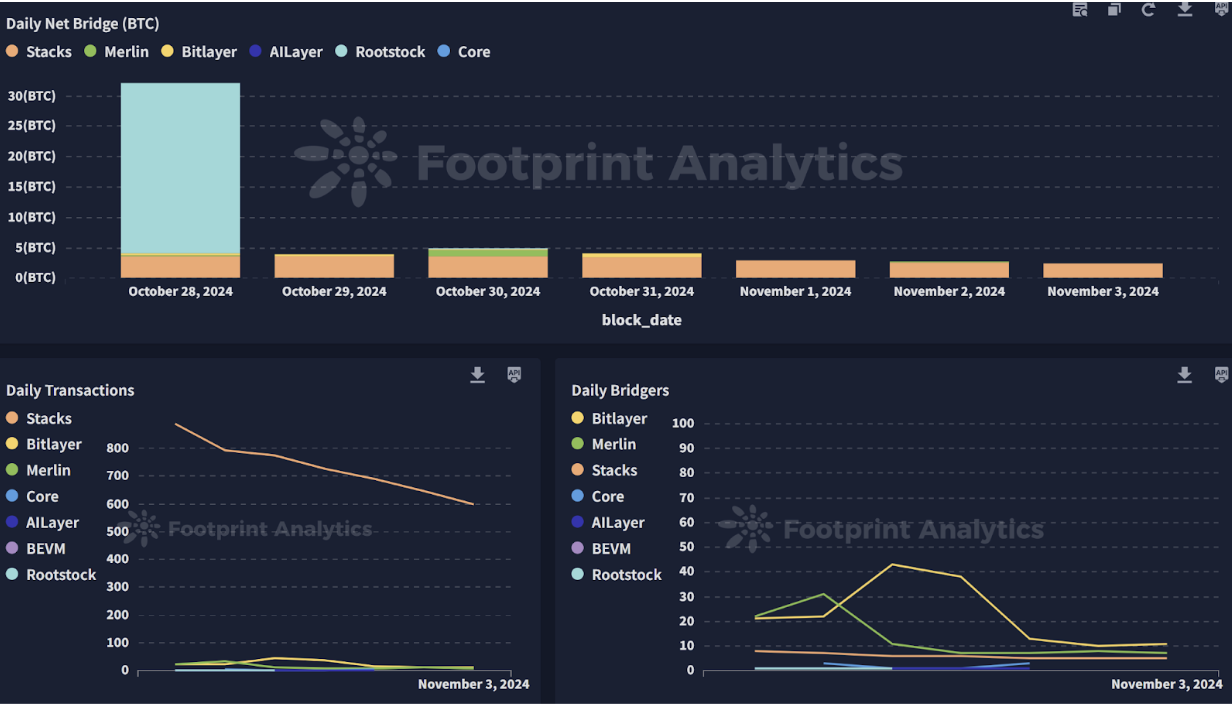Toggle Stacks in the Daily Bridgers legend
Screen dimensions: 1232x704
pos(604,470)
